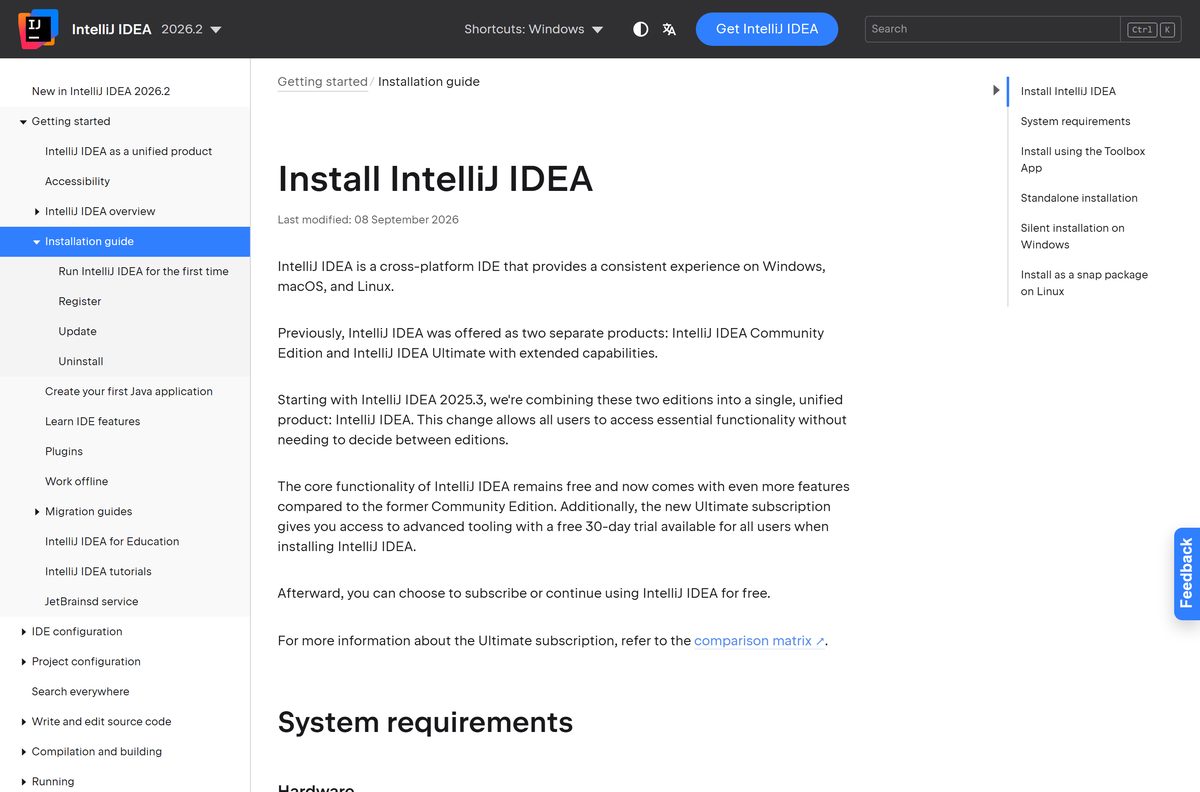Expand Write and edit source code arrow
Screen dimensions: 1200x792
(x=23, y=722)
